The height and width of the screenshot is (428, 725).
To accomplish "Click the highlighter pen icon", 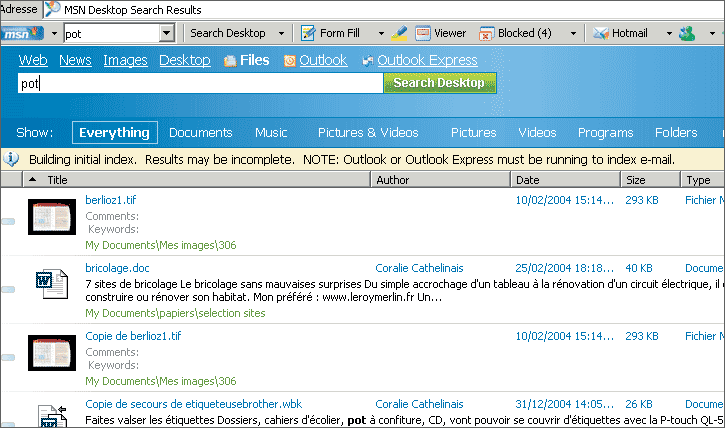I will click(x=399, y=33).
